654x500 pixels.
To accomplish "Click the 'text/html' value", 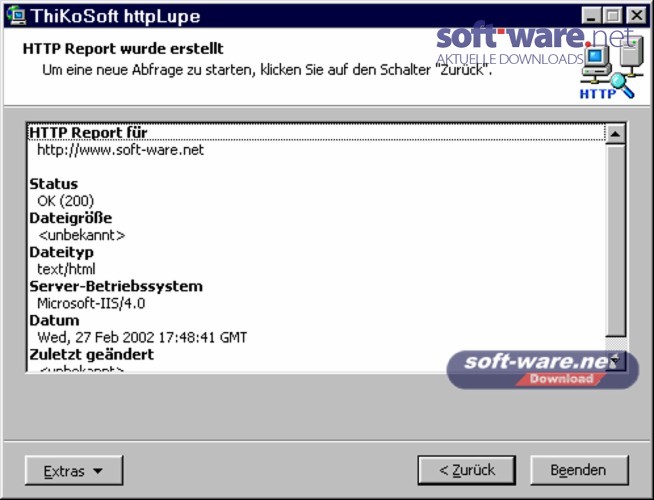I will (66, 269).
